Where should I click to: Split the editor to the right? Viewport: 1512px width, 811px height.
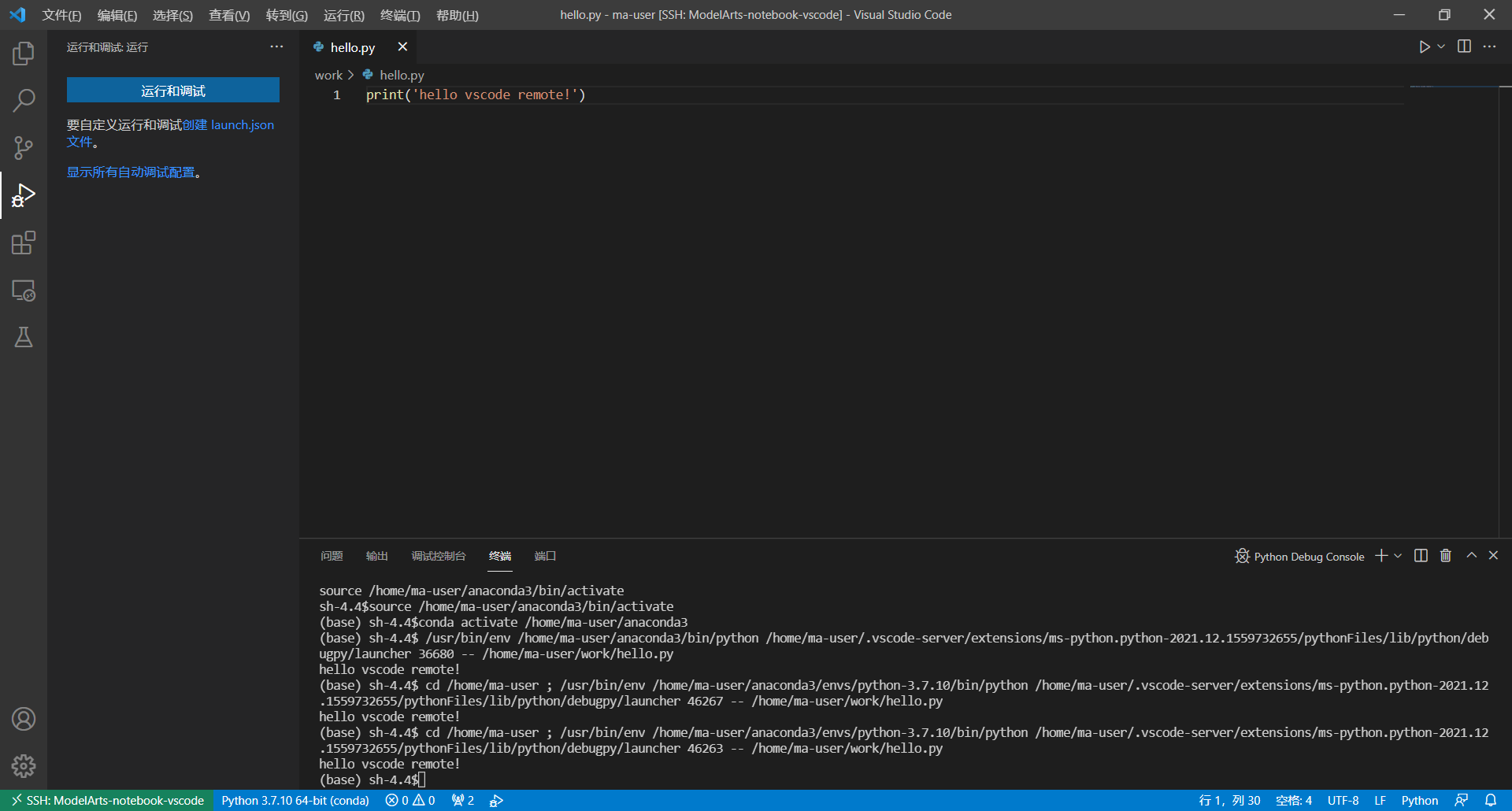(1464, 46)
